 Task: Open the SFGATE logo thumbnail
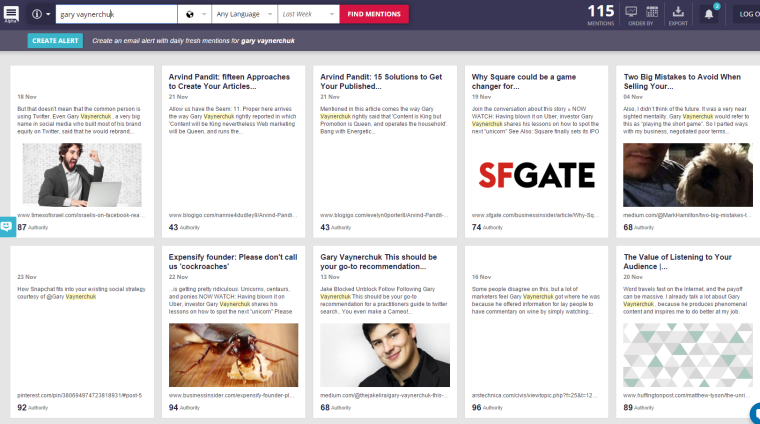point(537,175)
